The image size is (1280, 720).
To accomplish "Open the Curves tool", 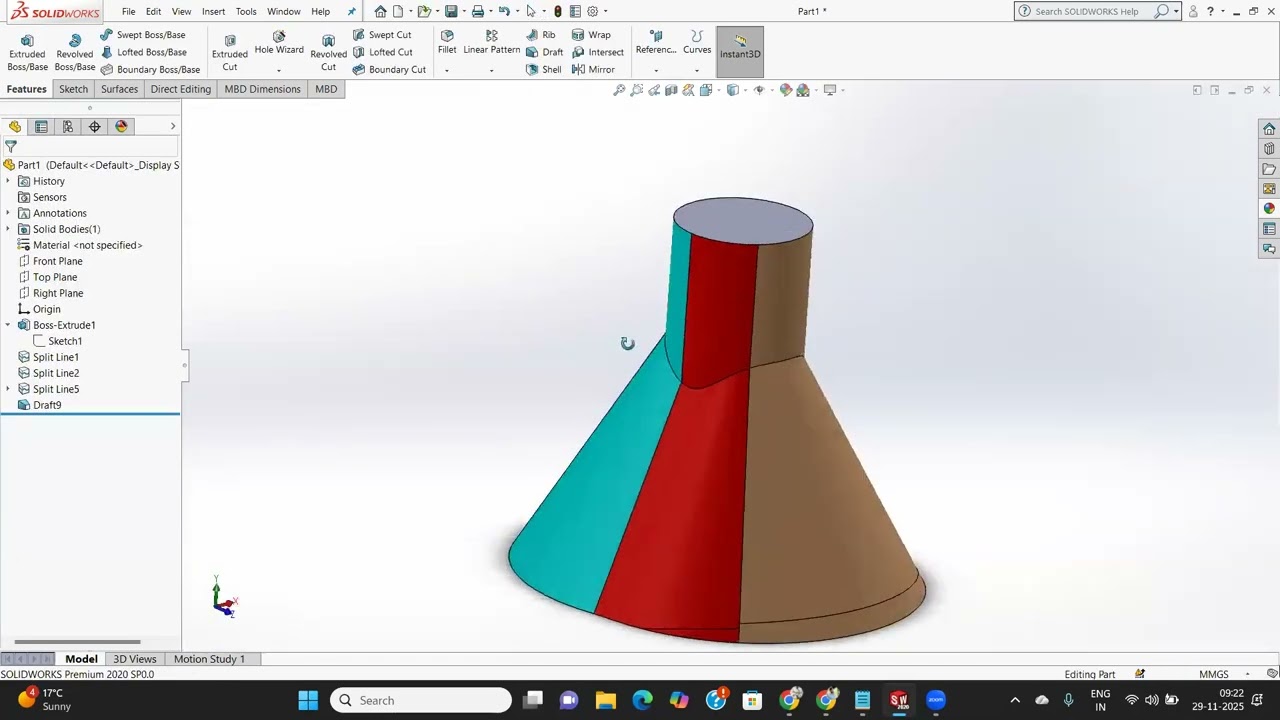I will [x=697, y=43].
